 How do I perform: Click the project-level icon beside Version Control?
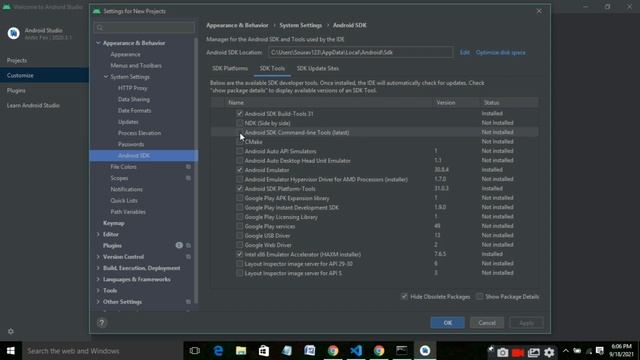tap(188, 257)
